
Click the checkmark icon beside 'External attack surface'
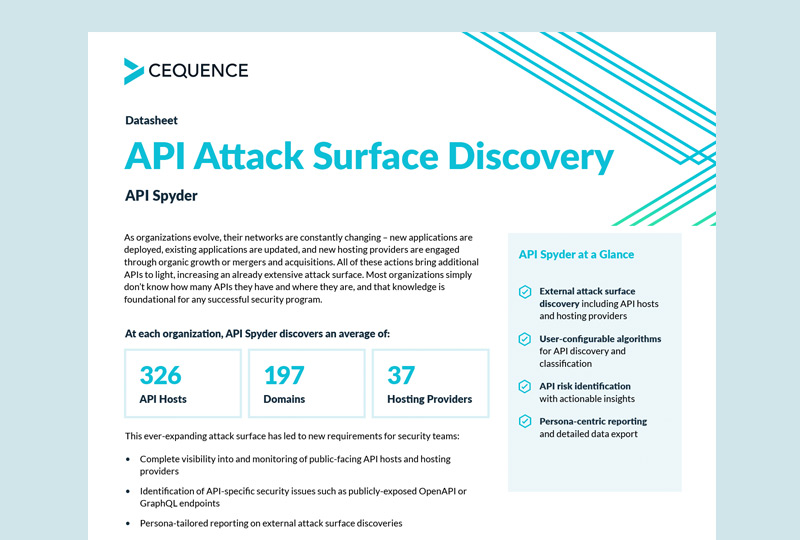pos(525,292)
